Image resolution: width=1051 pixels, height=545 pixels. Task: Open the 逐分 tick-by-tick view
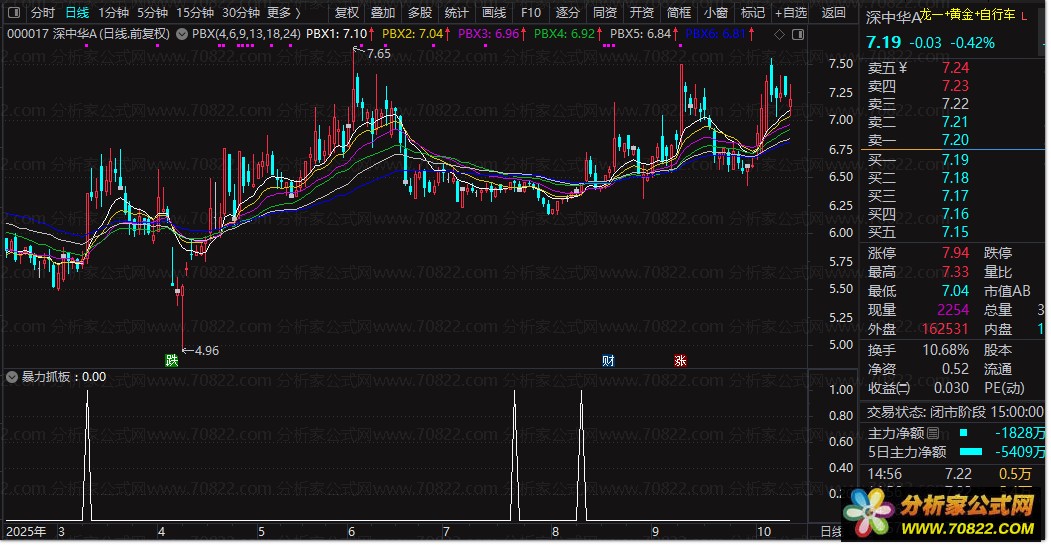(568, 13)
